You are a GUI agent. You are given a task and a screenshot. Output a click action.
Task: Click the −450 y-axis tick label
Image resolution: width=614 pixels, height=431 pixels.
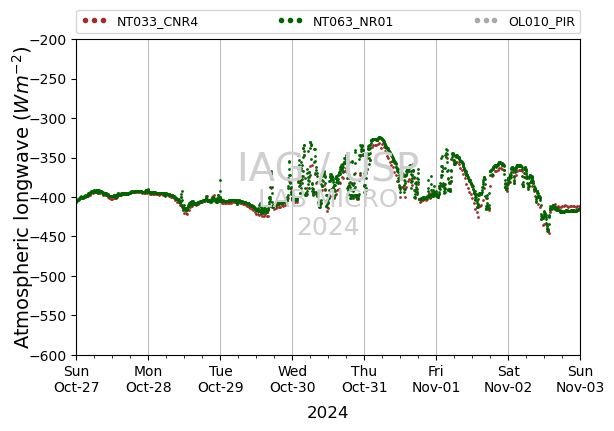pyautogui.click(x=49, y=237)
